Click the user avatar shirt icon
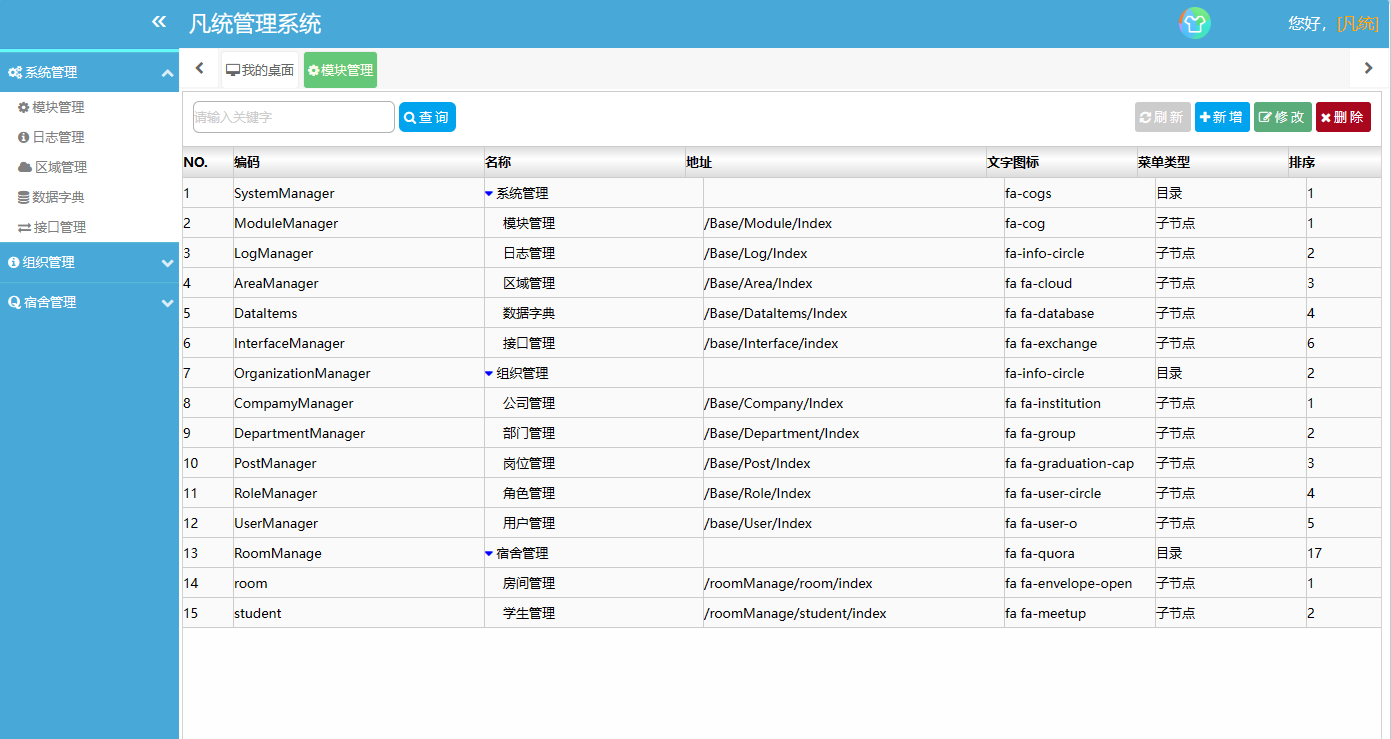The image size is (1391, 739). tap(1194, 23)
